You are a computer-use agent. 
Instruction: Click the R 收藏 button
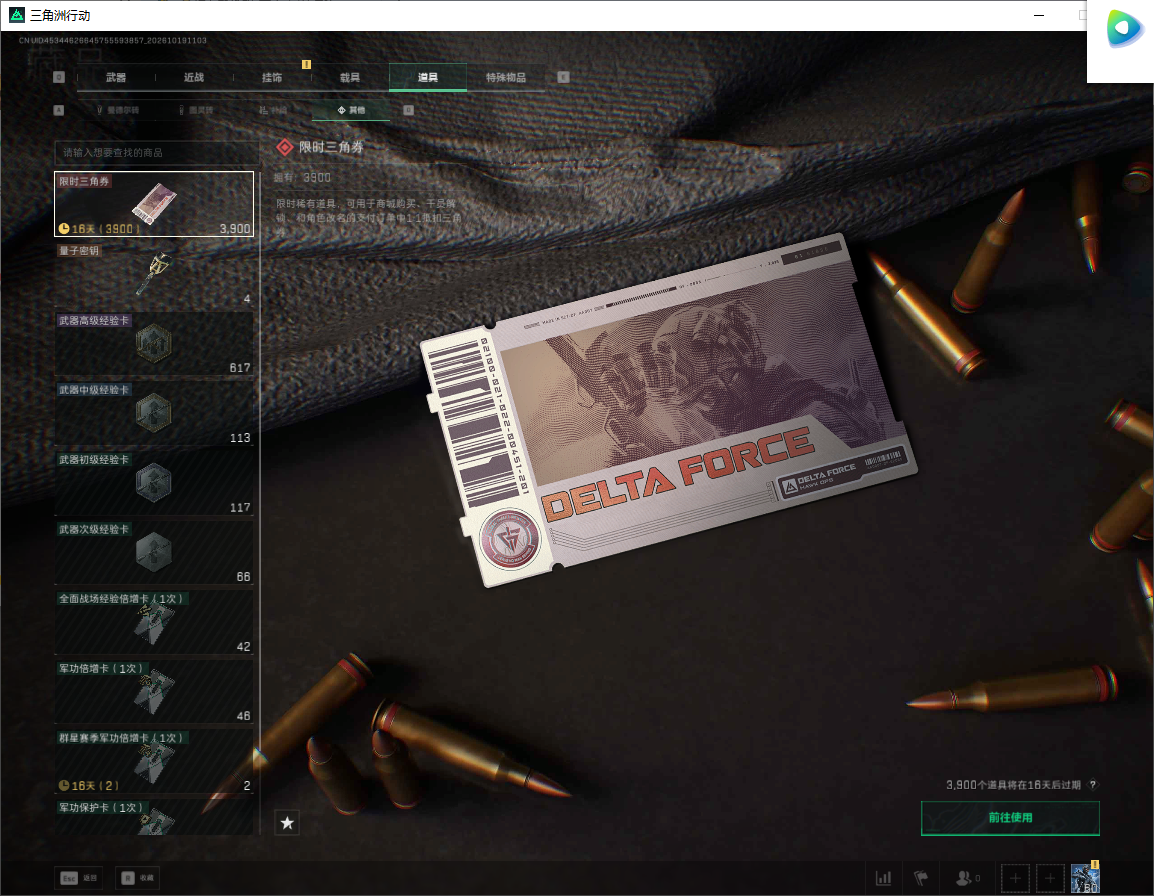click(138, 878)
